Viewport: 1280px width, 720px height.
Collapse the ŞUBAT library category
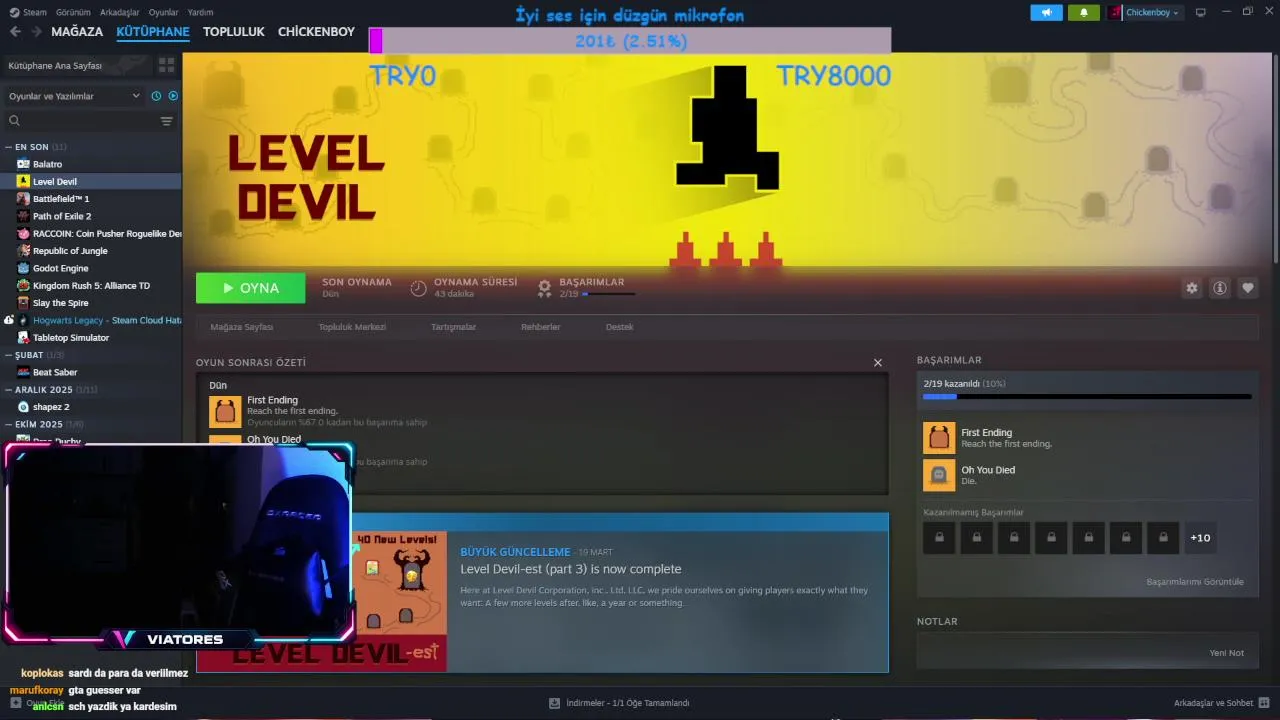pos(9,355)
